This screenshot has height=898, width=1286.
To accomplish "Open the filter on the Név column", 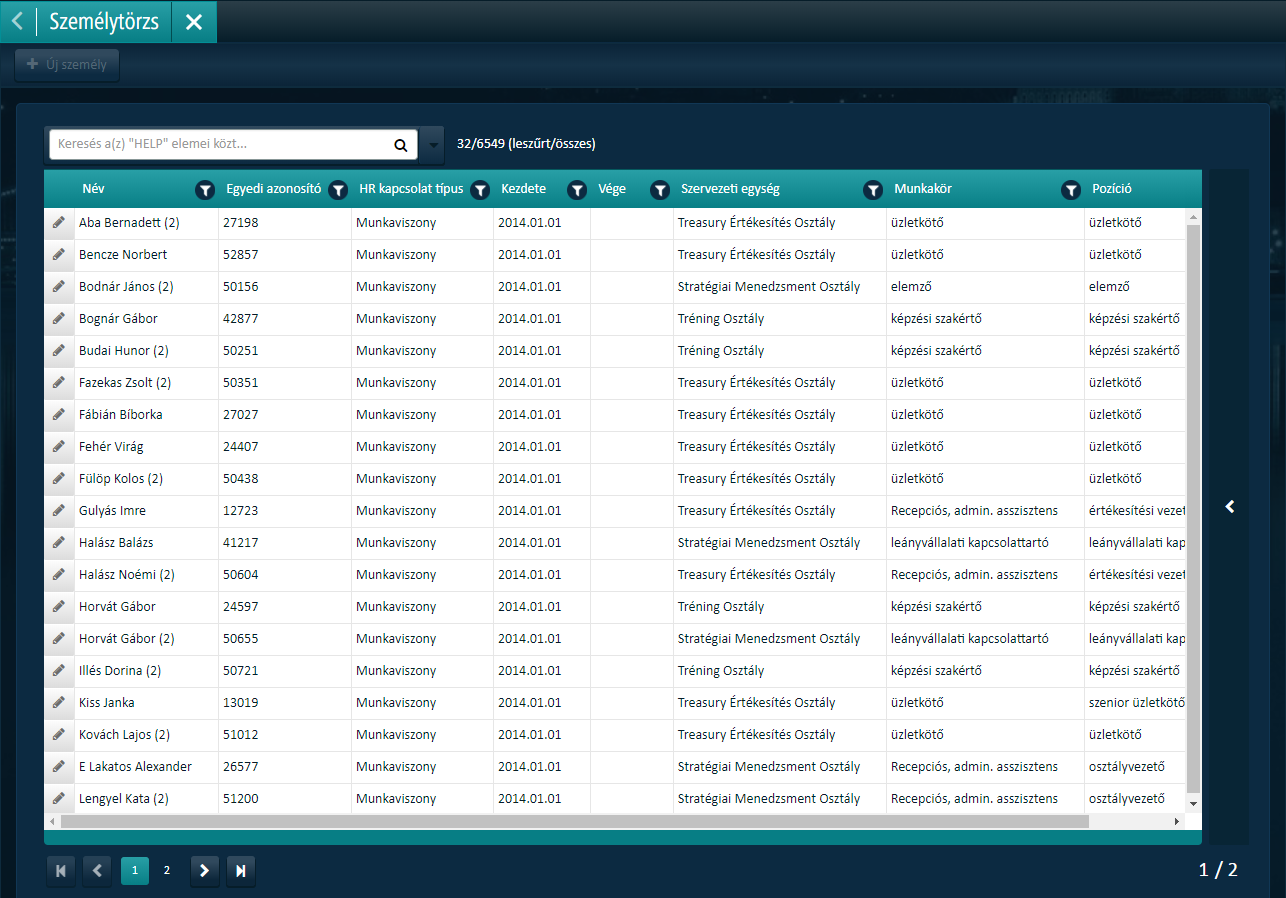I will point(205,189).
